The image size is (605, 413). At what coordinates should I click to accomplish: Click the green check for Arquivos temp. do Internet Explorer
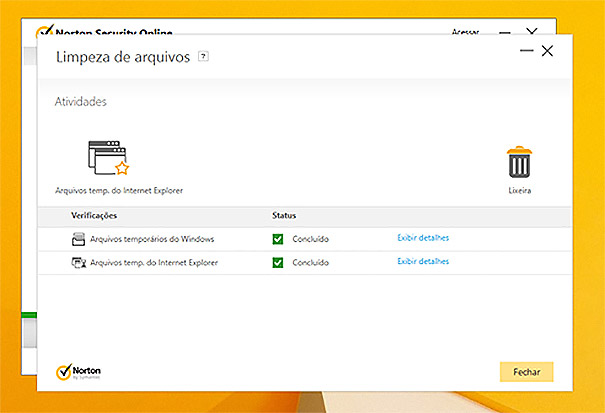coord(277,262)
